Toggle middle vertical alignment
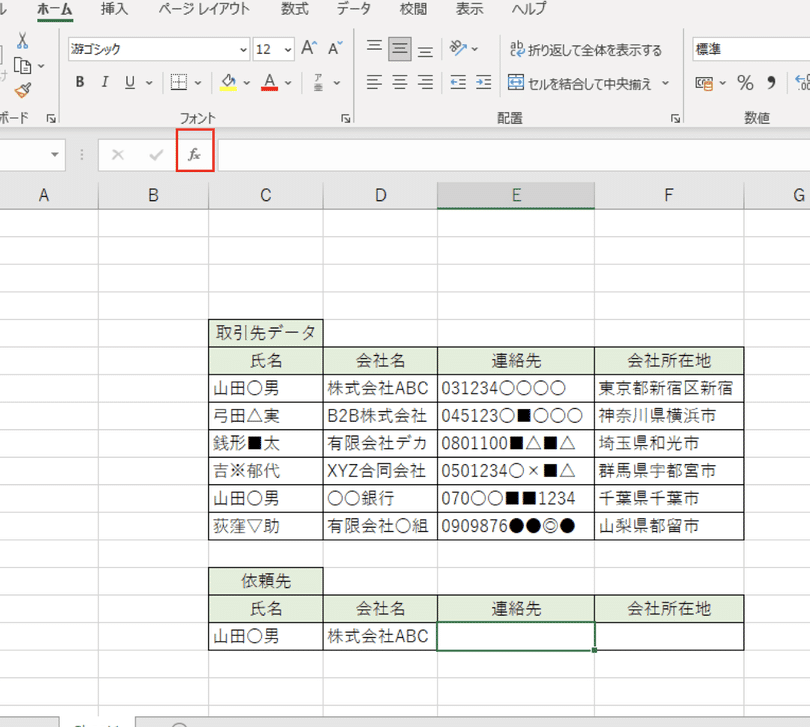Viewport: 810px width, 727px height. 399,49
